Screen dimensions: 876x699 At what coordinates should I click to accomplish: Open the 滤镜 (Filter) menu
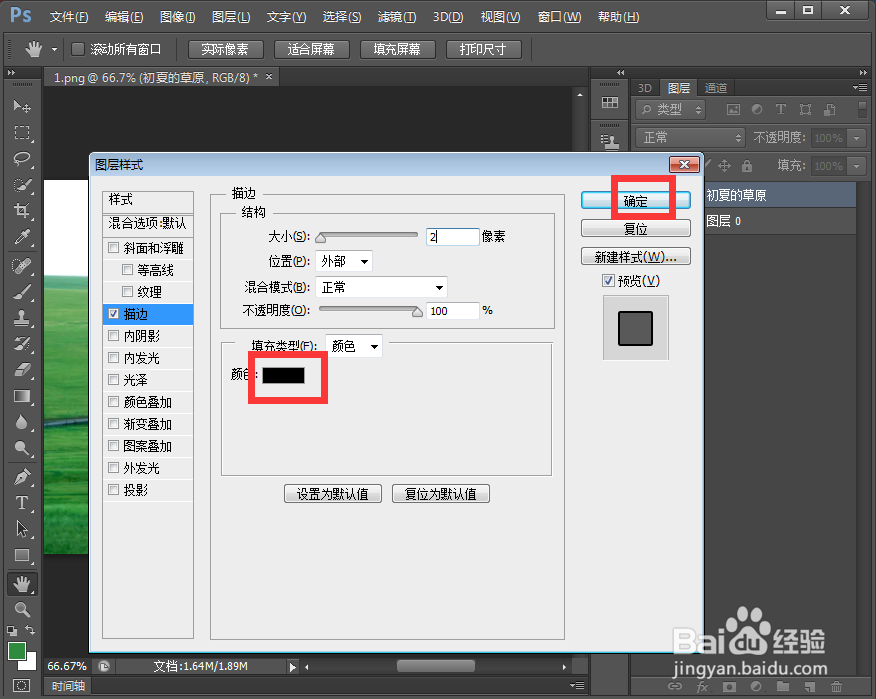pyautogui.click(x=395, y=16)
